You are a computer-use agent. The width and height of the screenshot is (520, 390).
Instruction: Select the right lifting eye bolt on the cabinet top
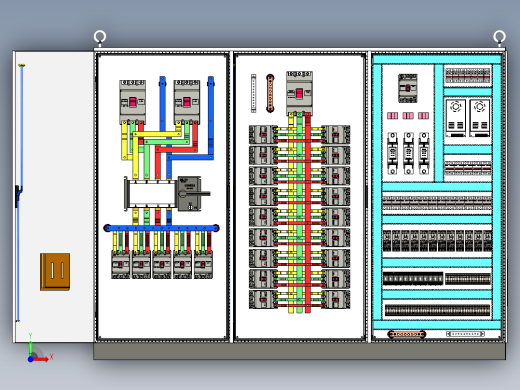tap(499, 37)
